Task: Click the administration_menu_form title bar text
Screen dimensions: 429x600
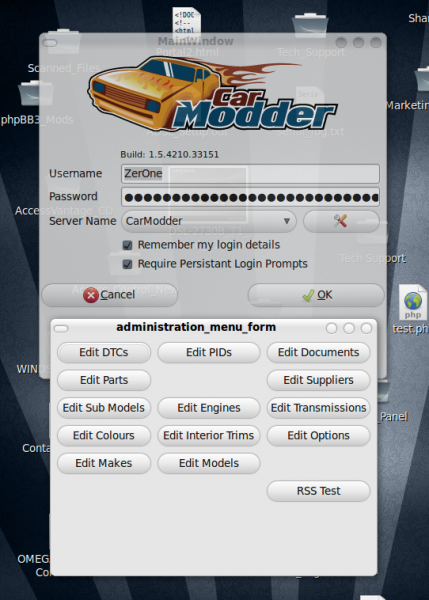Action: [x=196, y=327]
